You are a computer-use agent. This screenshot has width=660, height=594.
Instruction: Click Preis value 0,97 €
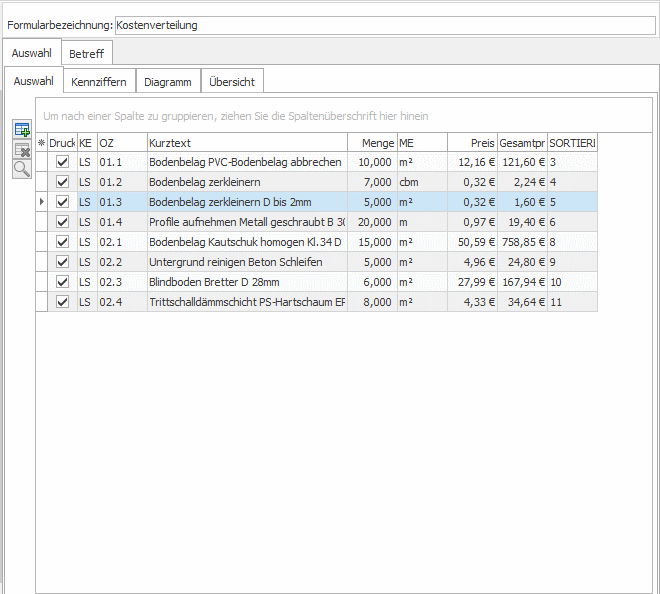472,222
